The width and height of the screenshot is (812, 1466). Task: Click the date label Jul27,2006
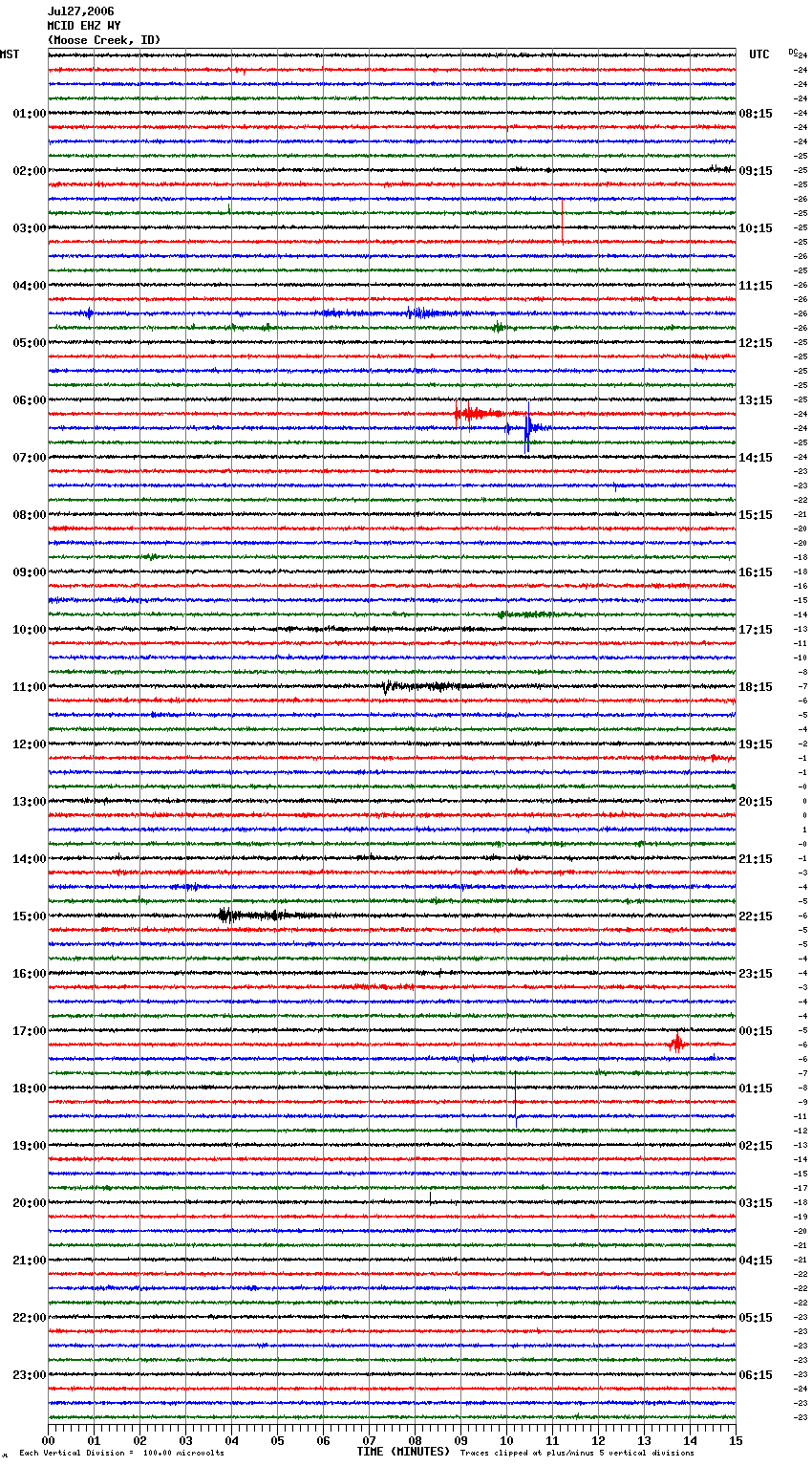[x=80, y=11]
